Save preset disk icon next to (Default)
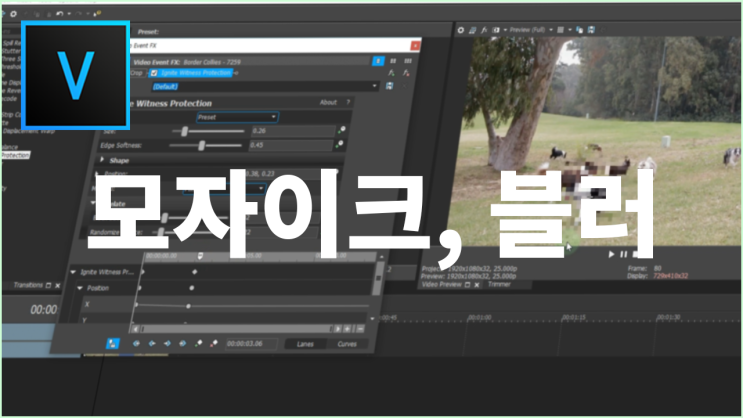 pyautogui.click(x=390, y=86)
